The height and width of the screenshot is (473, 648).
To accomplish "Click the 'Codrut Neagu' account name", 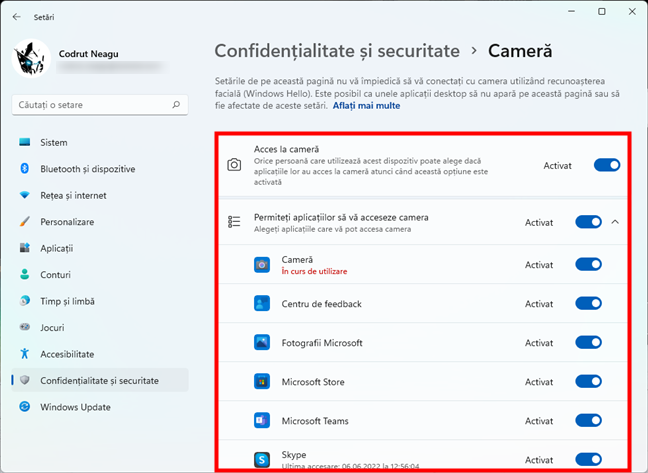I will pos(88,54).
